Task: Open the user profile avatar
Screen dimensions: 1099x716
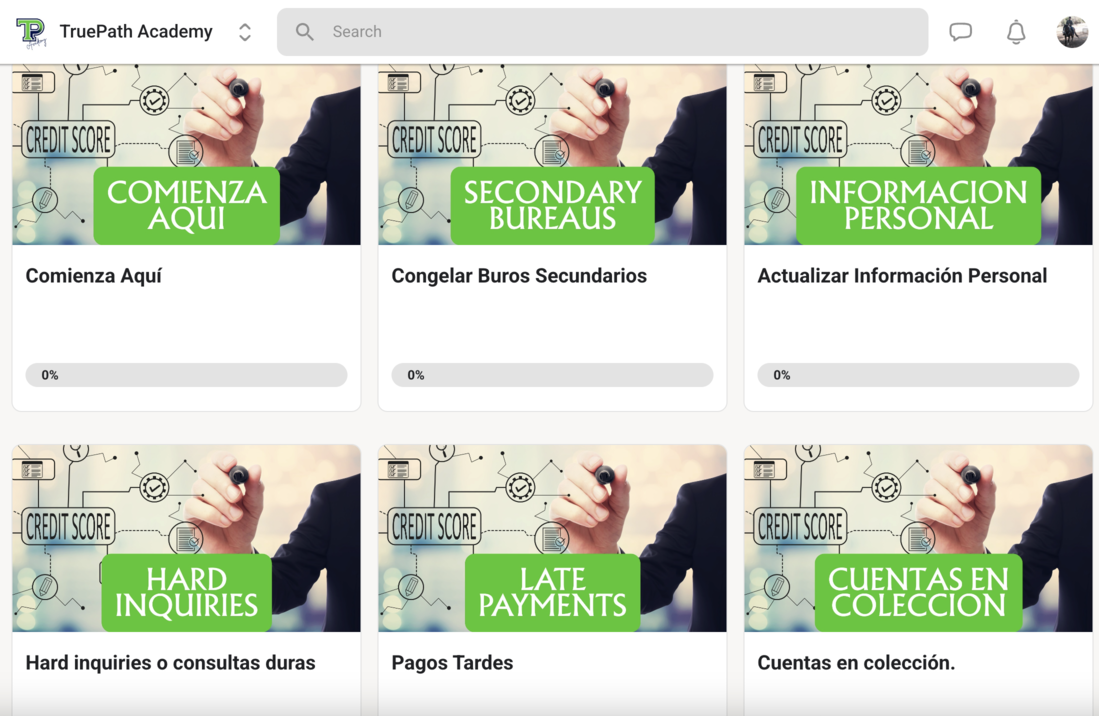Action: tap(1072, 32)
